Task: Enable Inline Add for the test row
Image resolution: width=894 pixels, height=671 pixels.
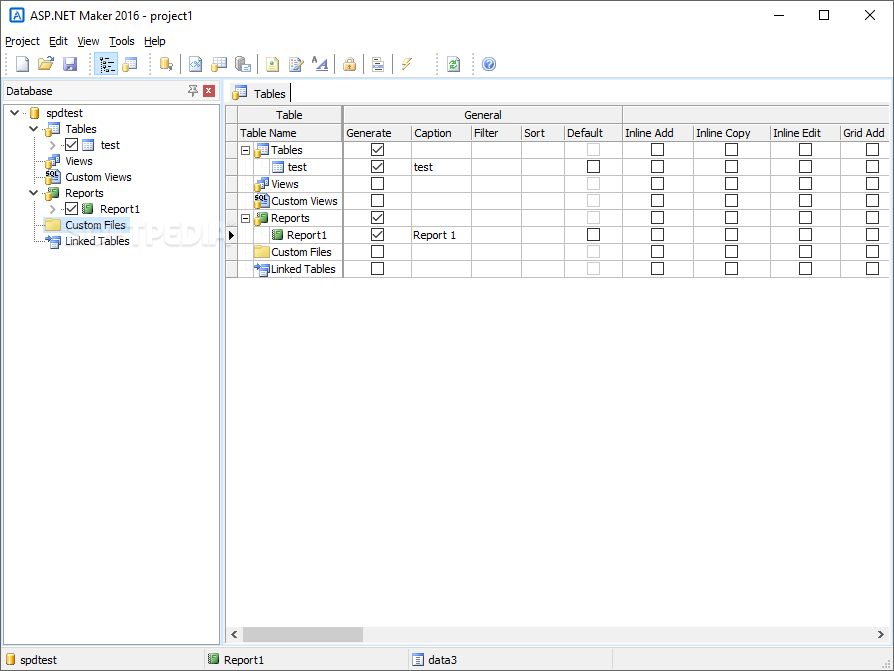Action: [x=657, y=166]
